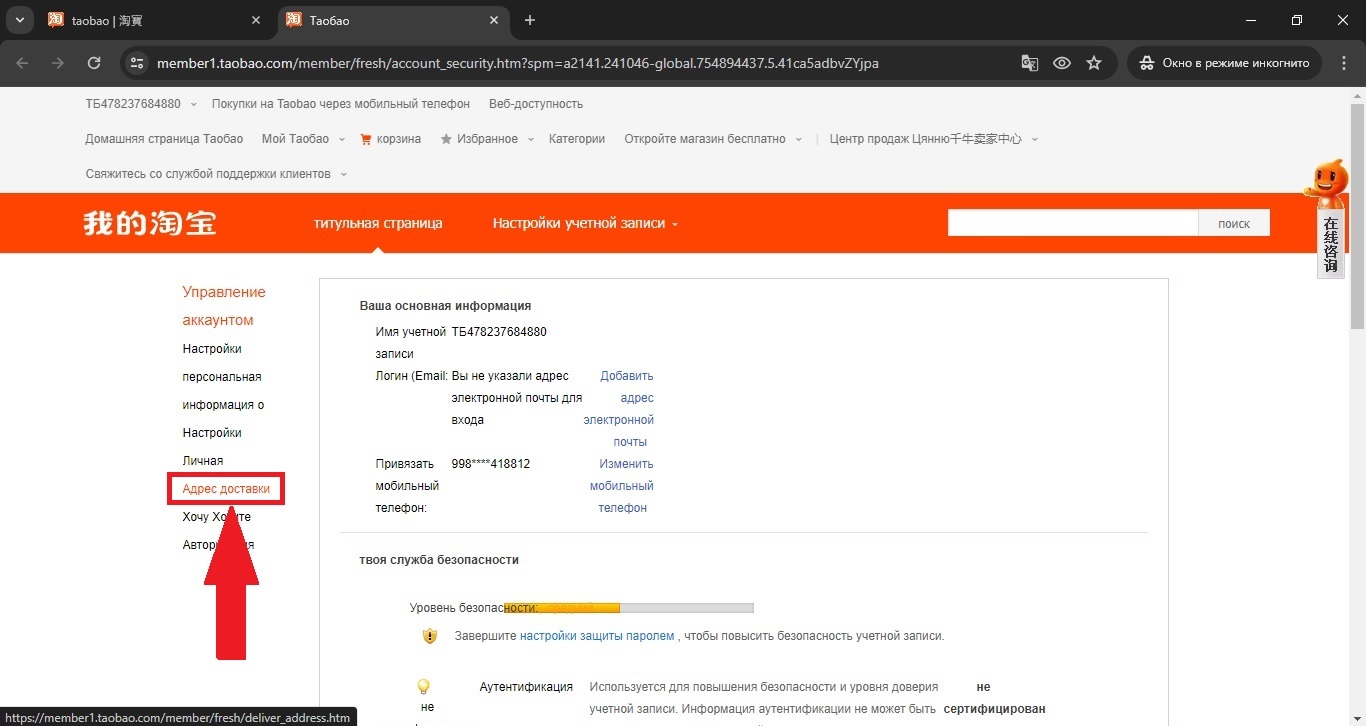The height and width of the screenshot is (726, 1366).
Task: Reload the page with refresh icon
Action: [x=94, y=63]
